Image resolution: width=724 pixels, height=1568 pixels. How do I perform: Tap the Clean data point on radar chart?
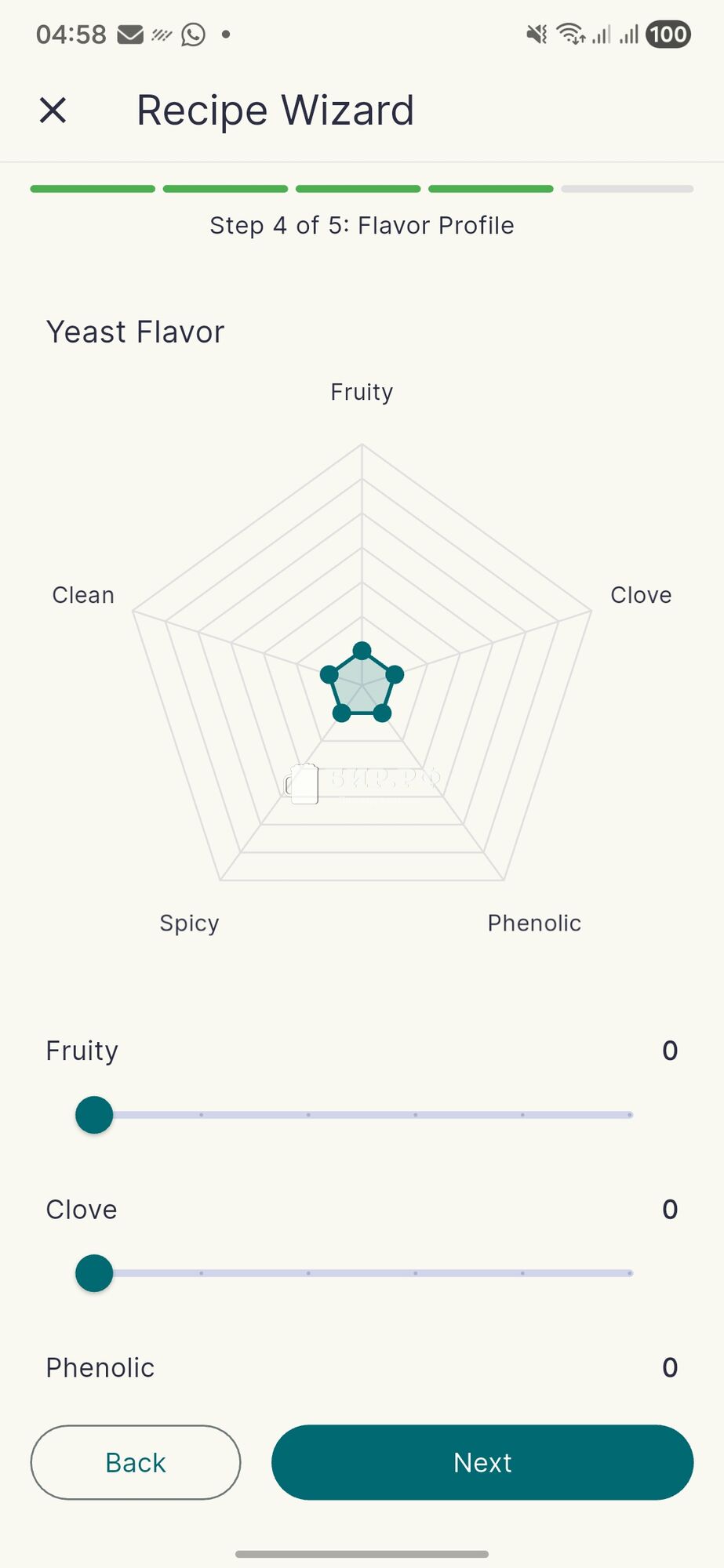pyautogui.click(x=329, y=674)
